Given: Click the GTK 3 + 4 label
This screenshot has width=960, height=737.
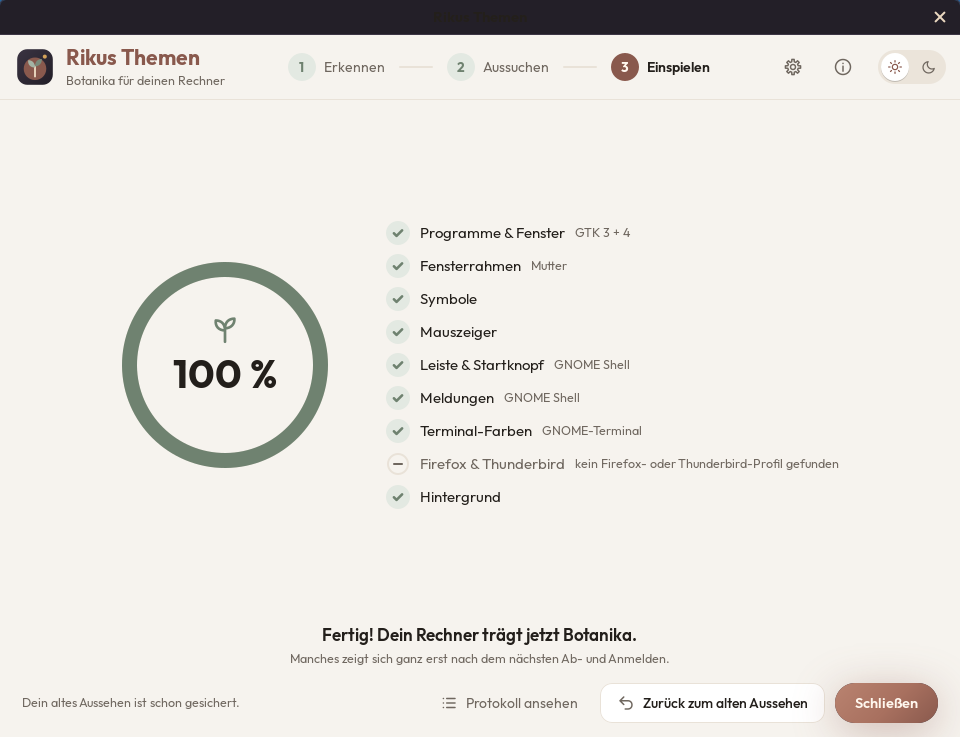Looking at the screenshot, I should pyautogui.click(x=602, y=233).
